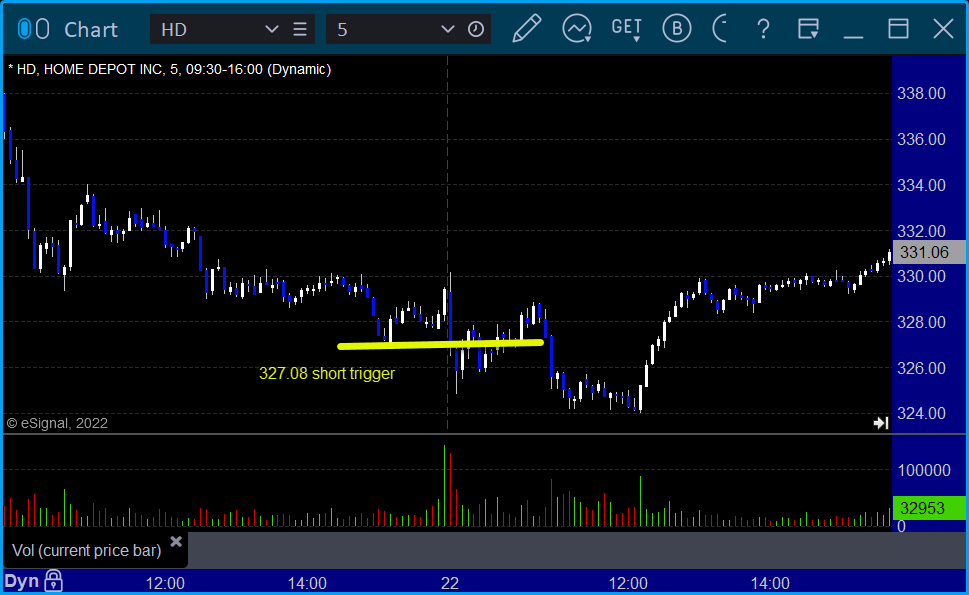
Task: Open the HD symbol dropdown
Action: pyautogui.click(x=271, y=29)
